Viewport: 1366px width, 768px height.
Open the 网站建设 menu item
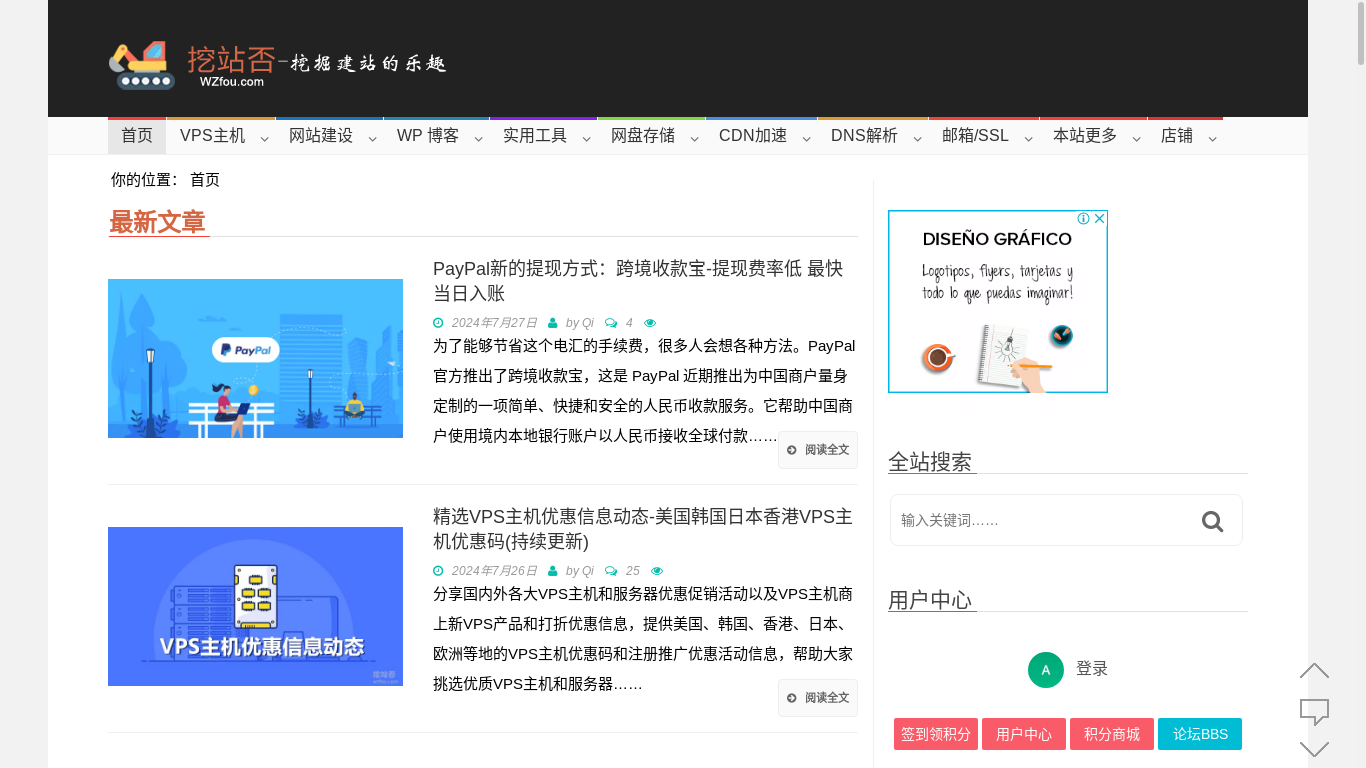(x=321, y=136)
